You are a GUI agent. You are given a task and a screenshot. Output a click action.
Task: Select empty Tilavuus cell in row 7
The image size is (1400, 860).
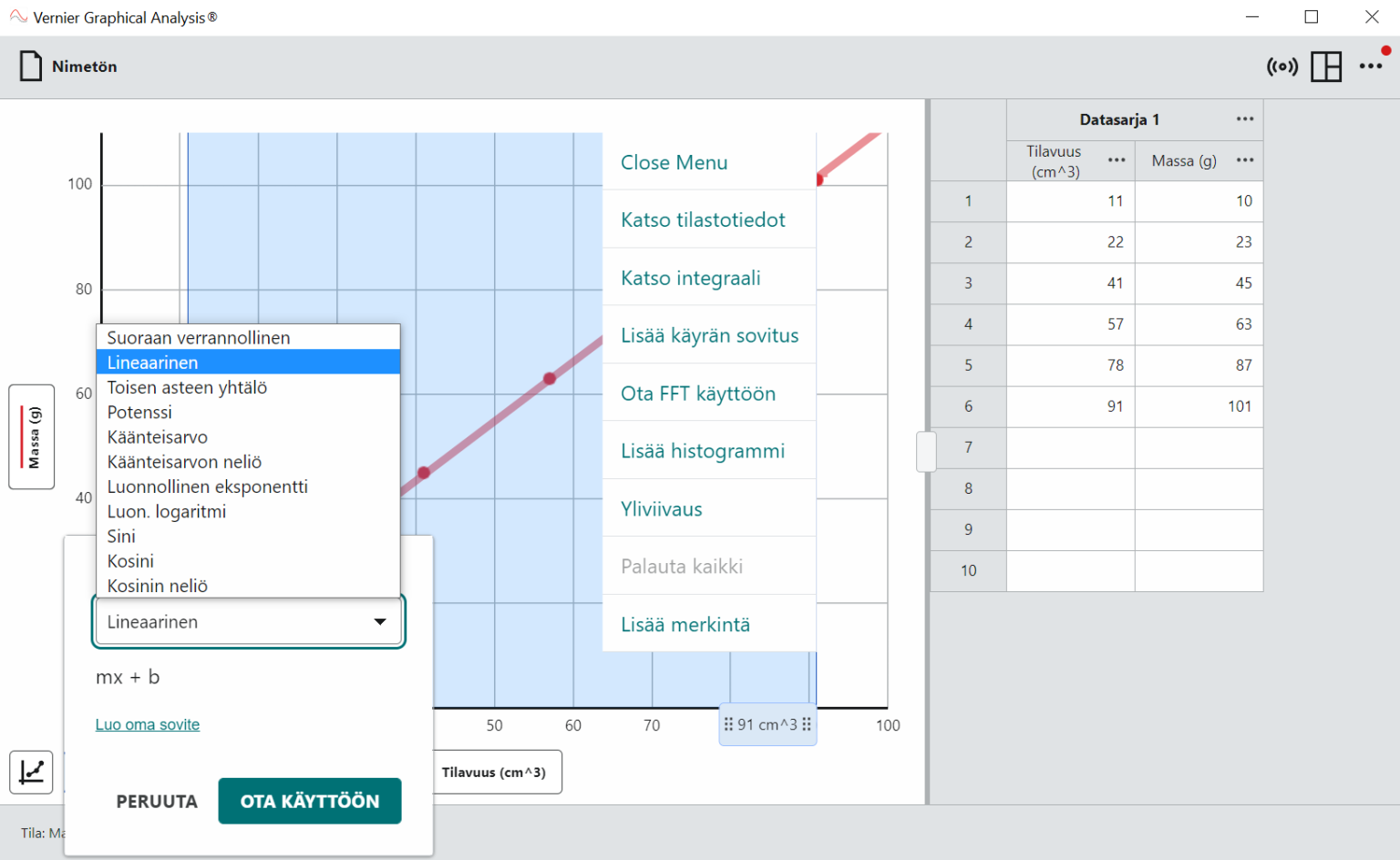pos(1071,447)
